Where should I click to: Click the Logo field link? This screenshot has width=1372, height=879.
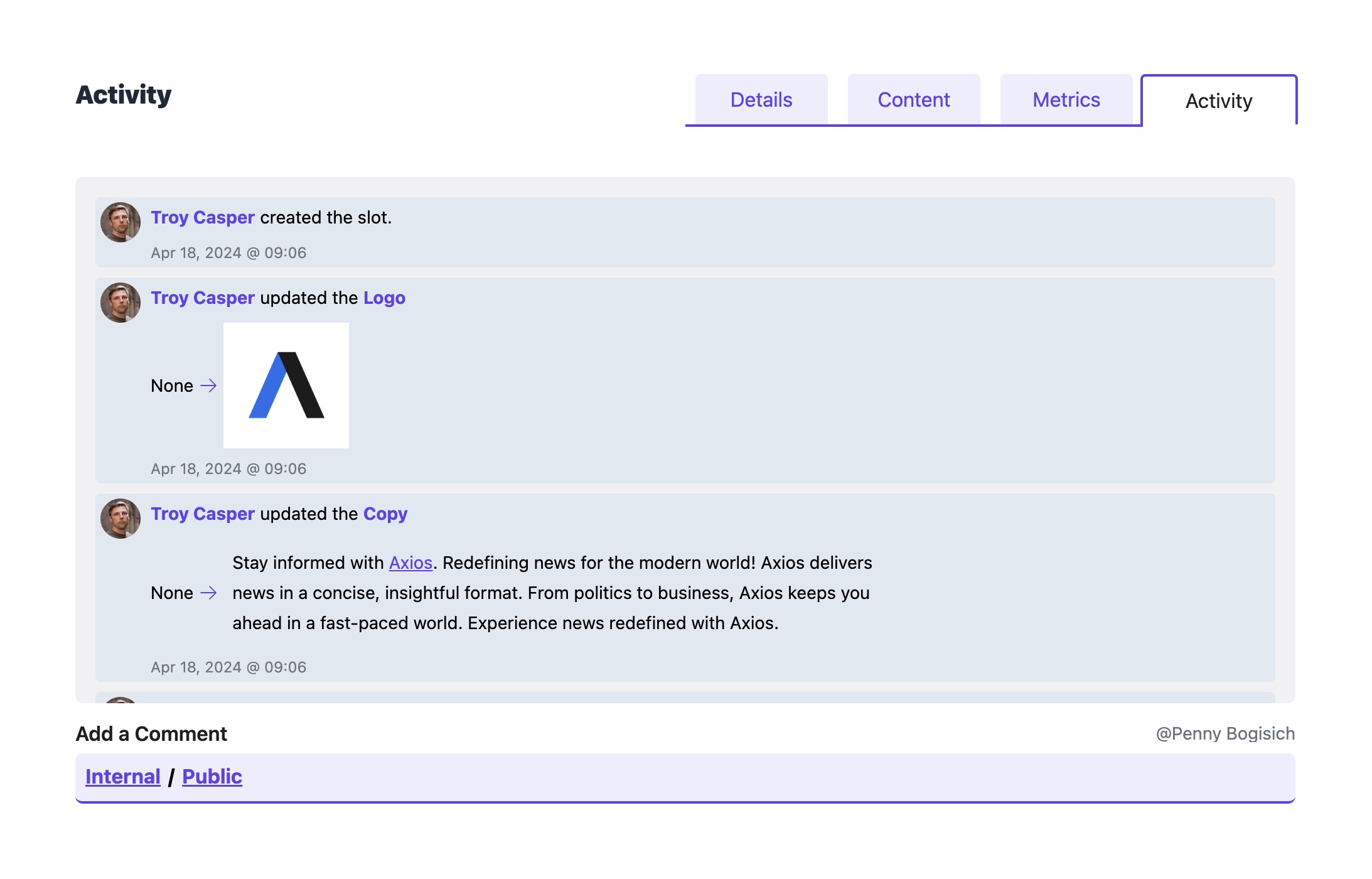click(384, 298)
